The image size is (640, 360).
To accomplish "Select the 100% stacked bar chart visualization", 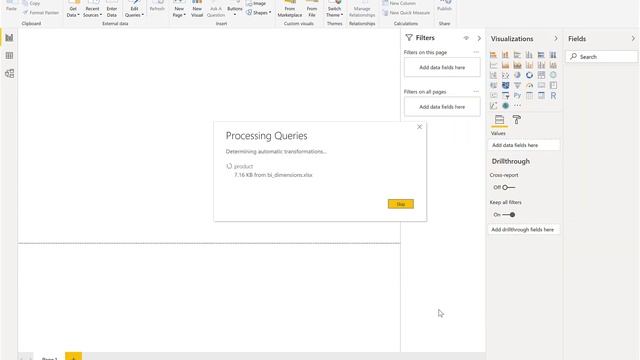I will tap(541, 55).
